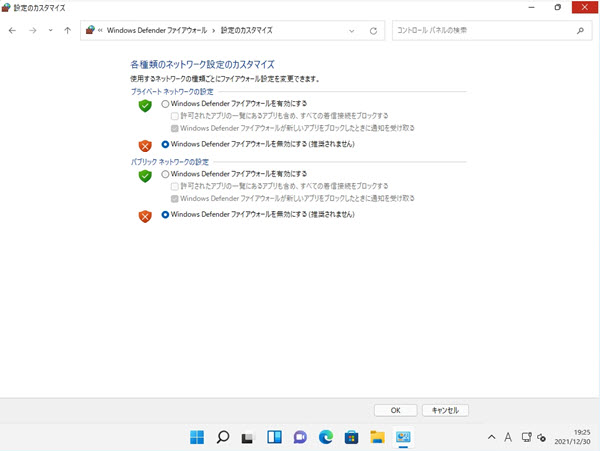Show hidden tray icons chevron
Screen dimensions: 600x451
tap(492, 437)
